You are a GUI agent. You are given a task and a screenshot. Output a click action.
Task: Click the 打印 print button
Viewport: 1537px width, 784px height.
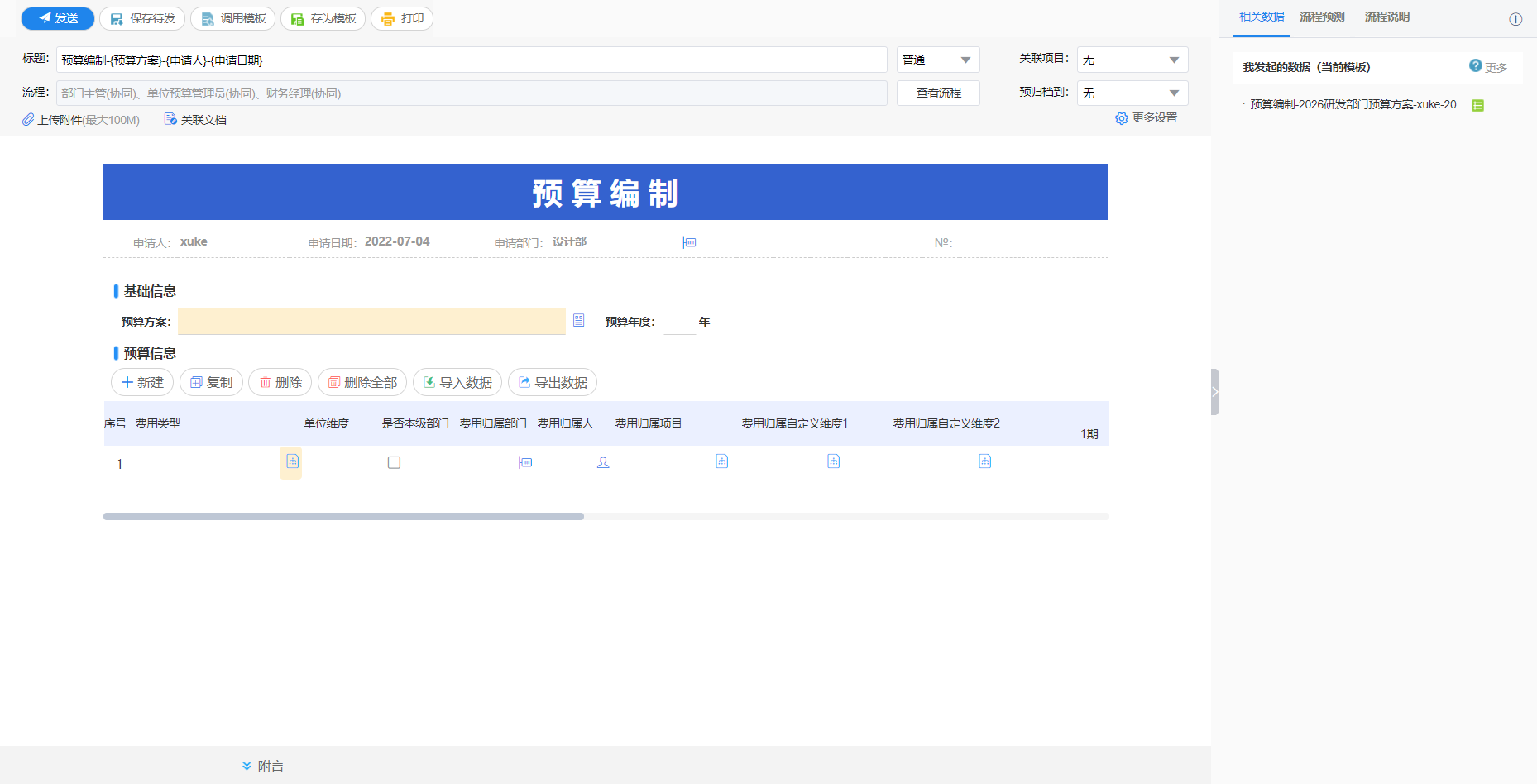pyautogui.click(x=402, y=18)
